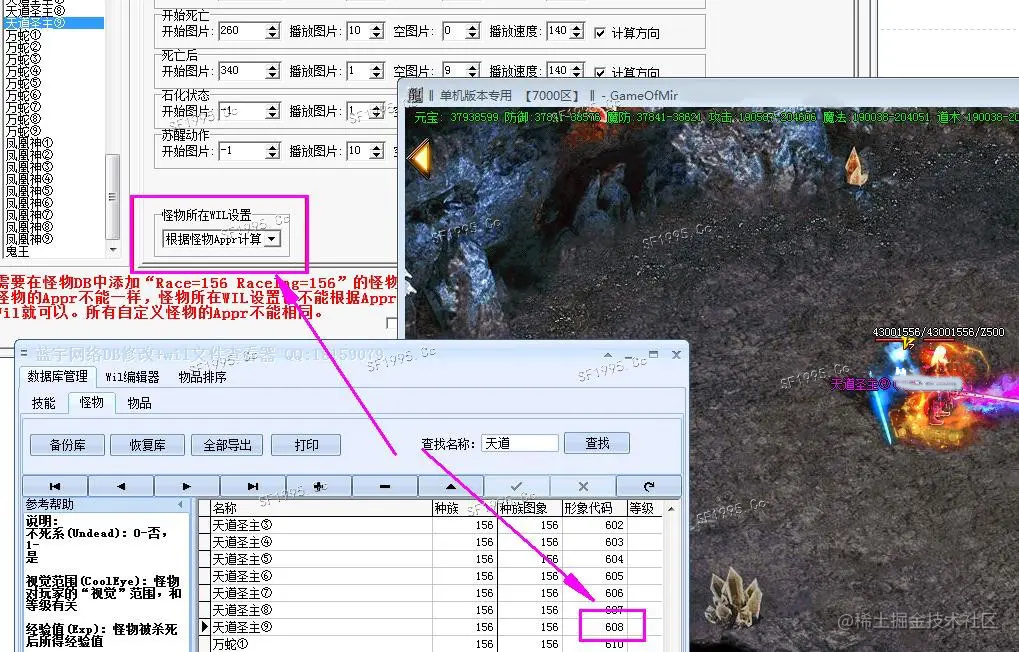Toggle 计算方向 checkbox in 开始死亡 group

(x=600, y=33)
